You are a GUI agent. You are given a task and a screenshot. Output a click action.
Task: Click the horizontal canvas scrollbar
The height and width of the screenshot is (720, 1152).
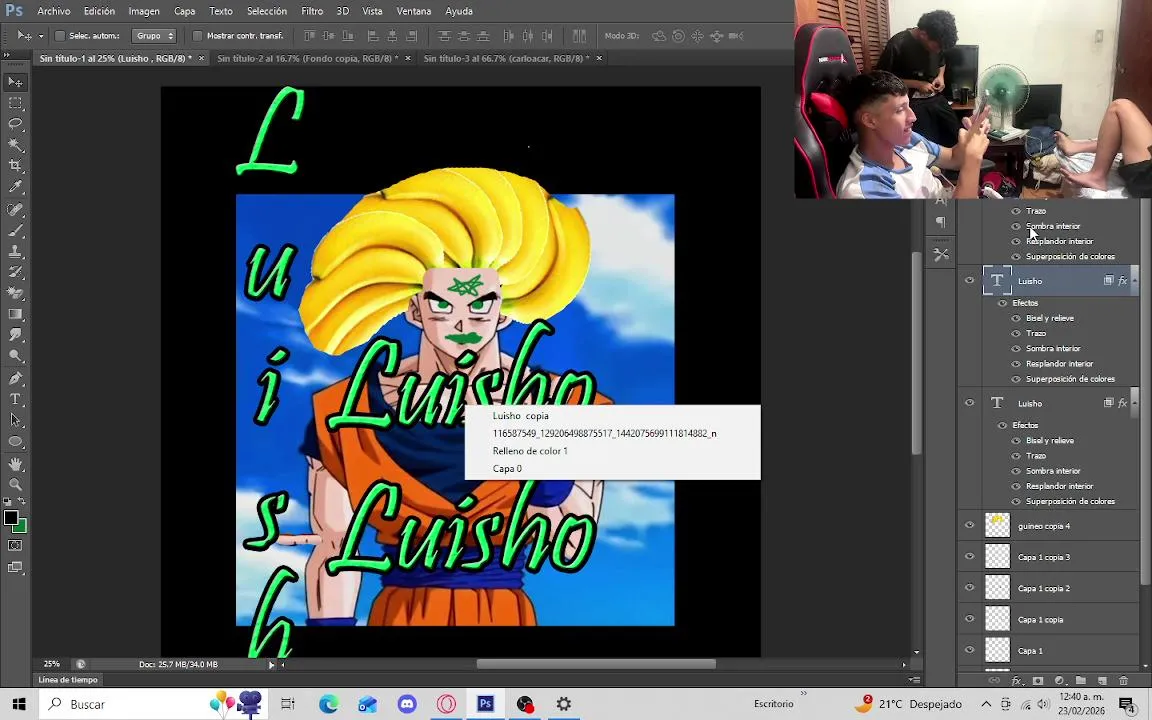coord(596,664)
